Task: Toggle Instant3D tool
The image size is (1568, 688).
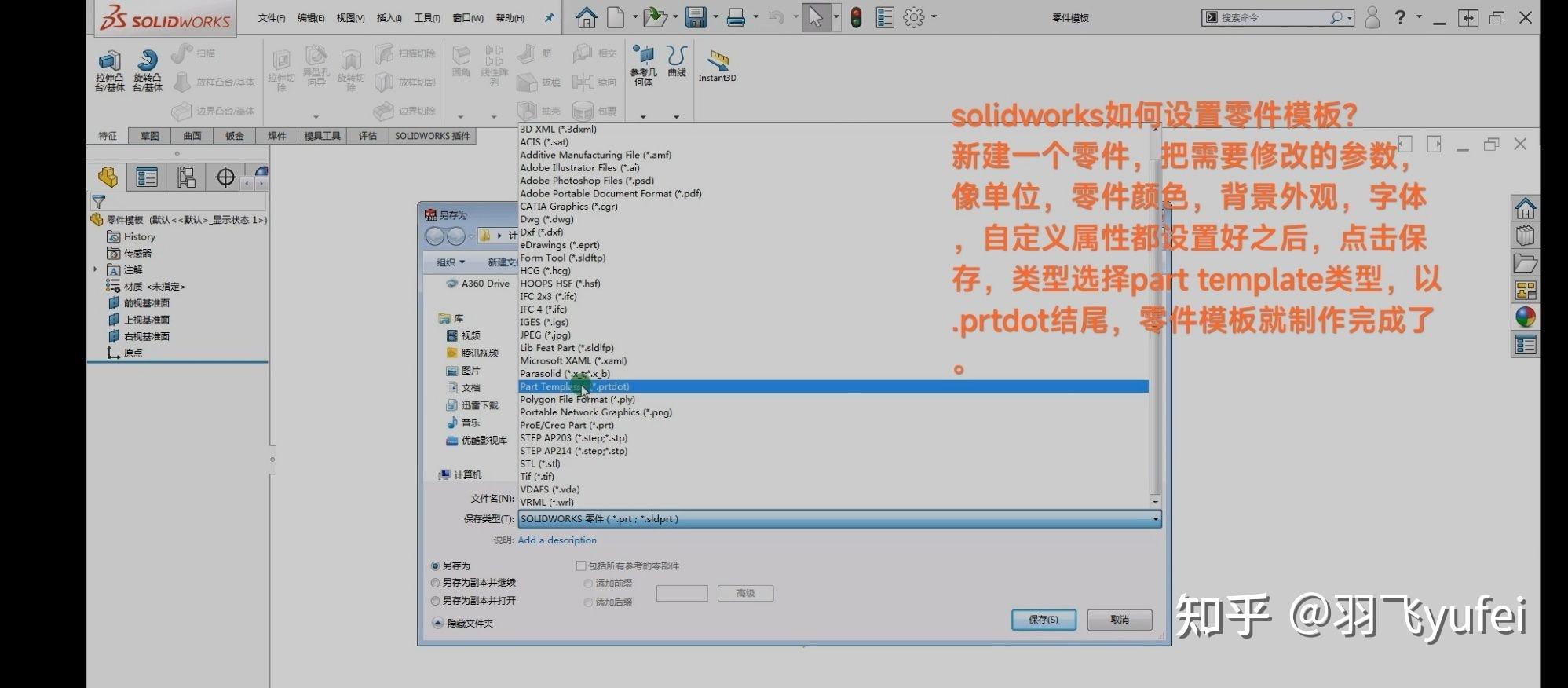Action: [x=718, y=66]
